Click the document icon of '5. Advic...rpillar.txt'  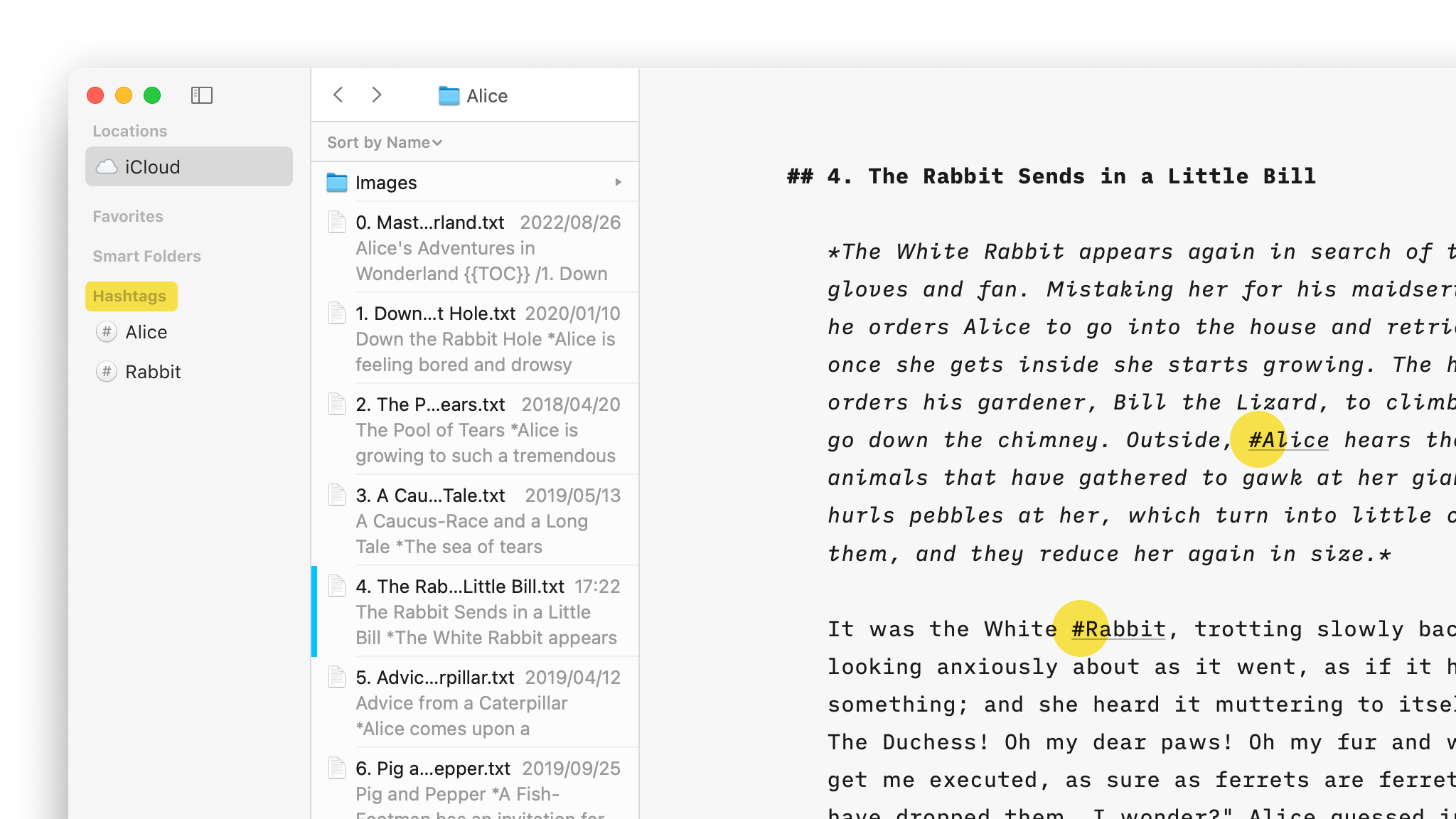(337, 678)
